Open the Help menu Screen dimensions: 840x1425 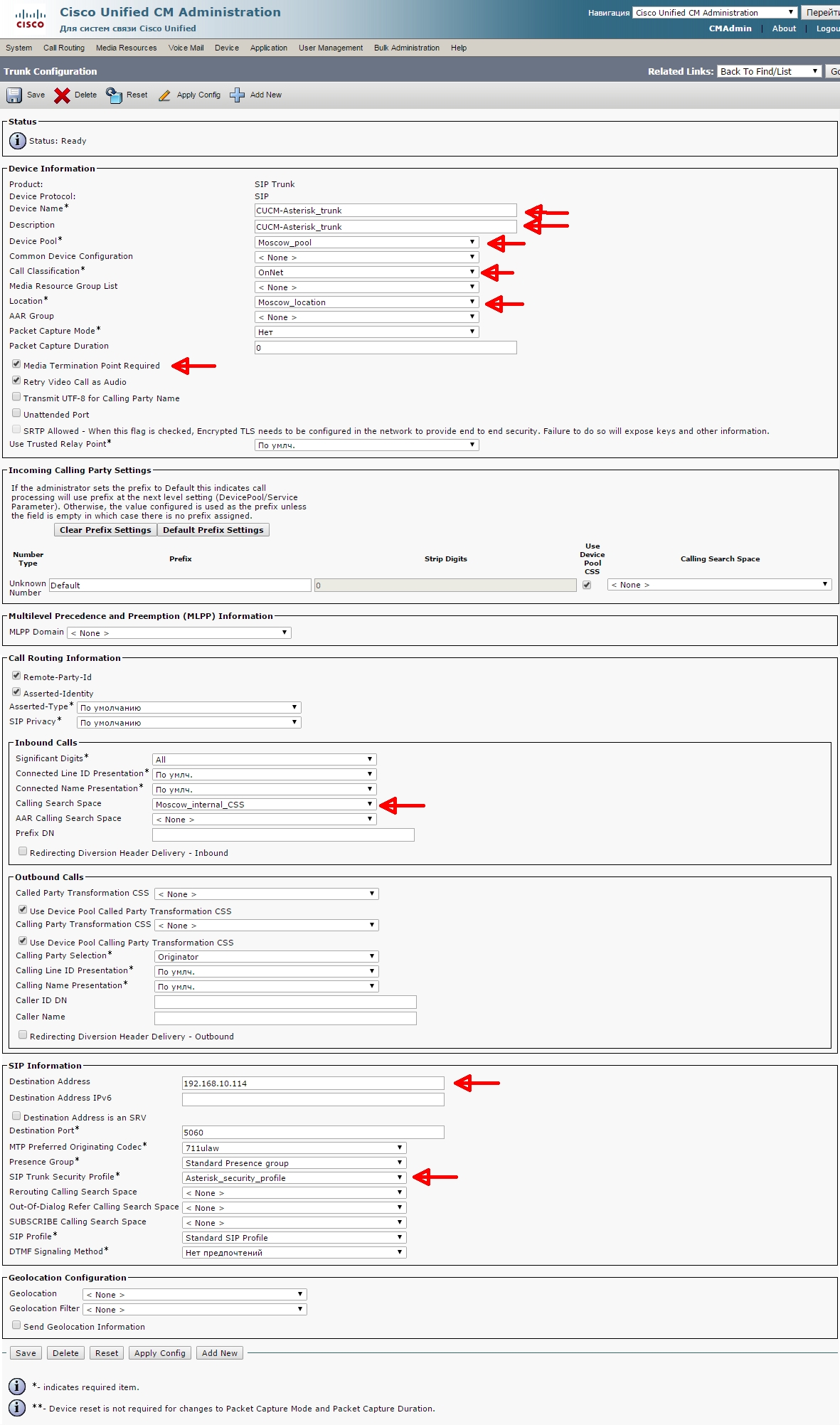[459, 48]
